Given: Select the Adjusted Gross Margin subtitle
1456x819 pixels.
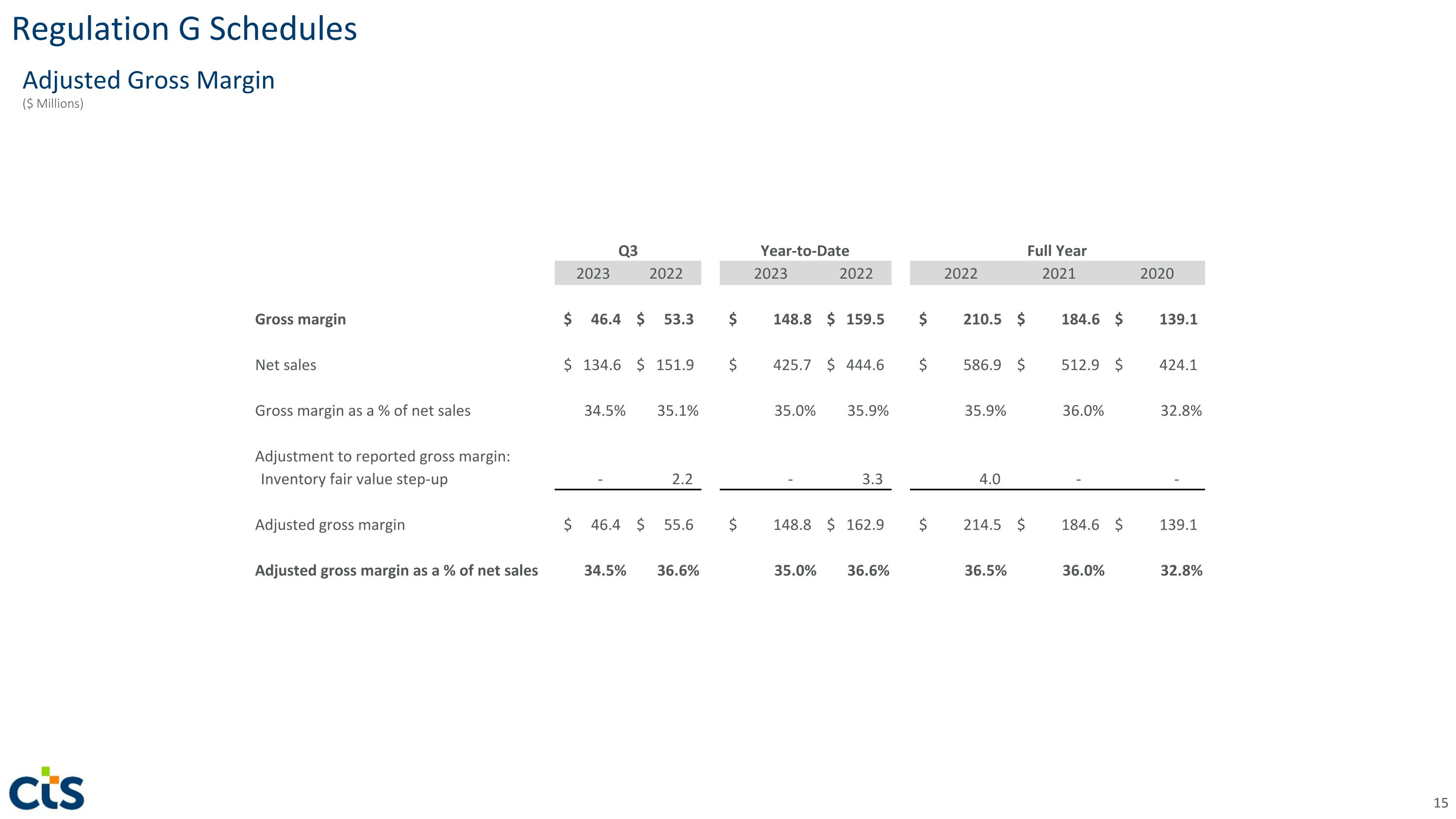Looking at the screenshot, I should 149,80.
